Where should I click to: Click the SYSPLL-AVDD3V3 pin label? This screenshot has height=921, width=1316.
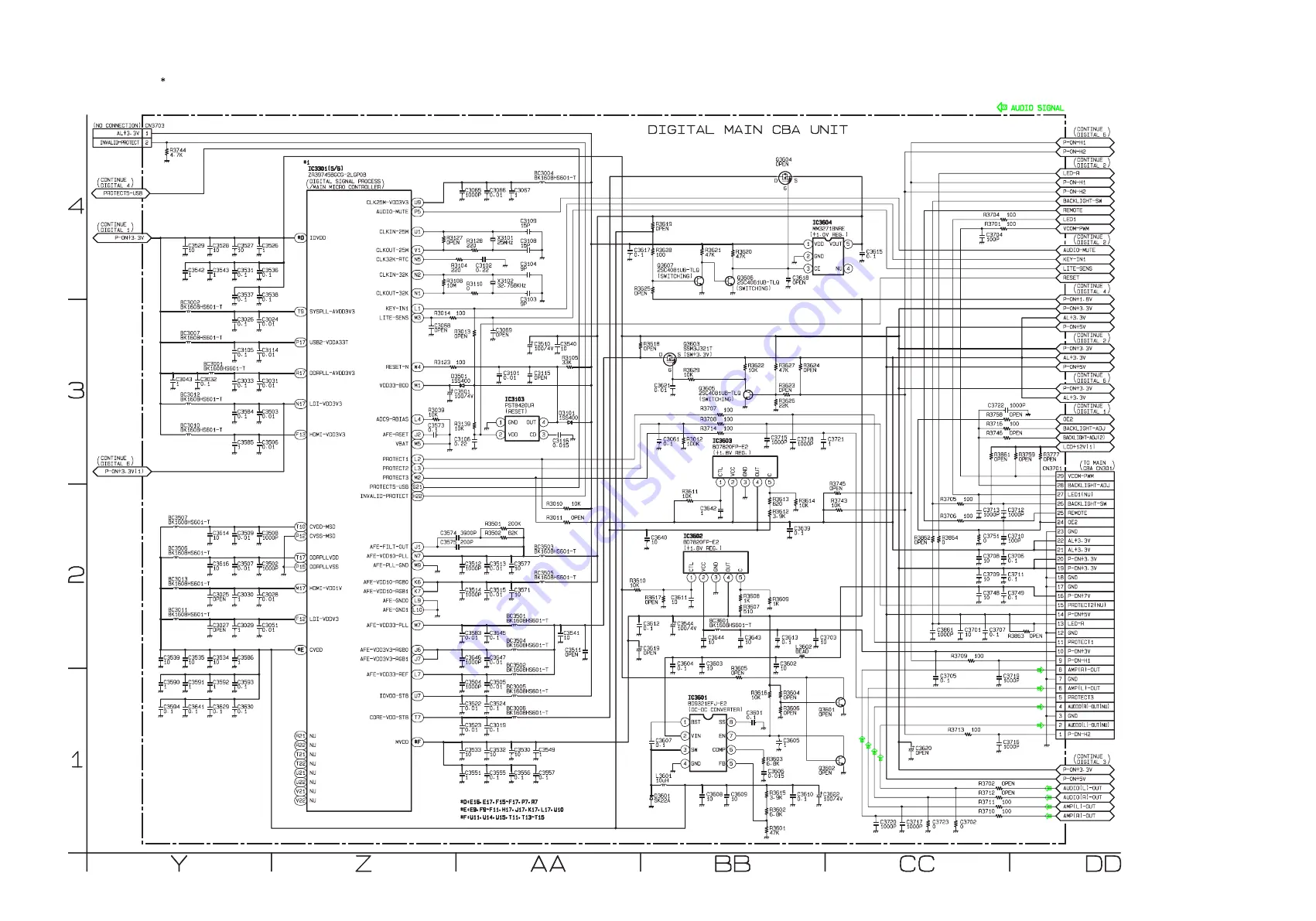(x=332, y=312)
